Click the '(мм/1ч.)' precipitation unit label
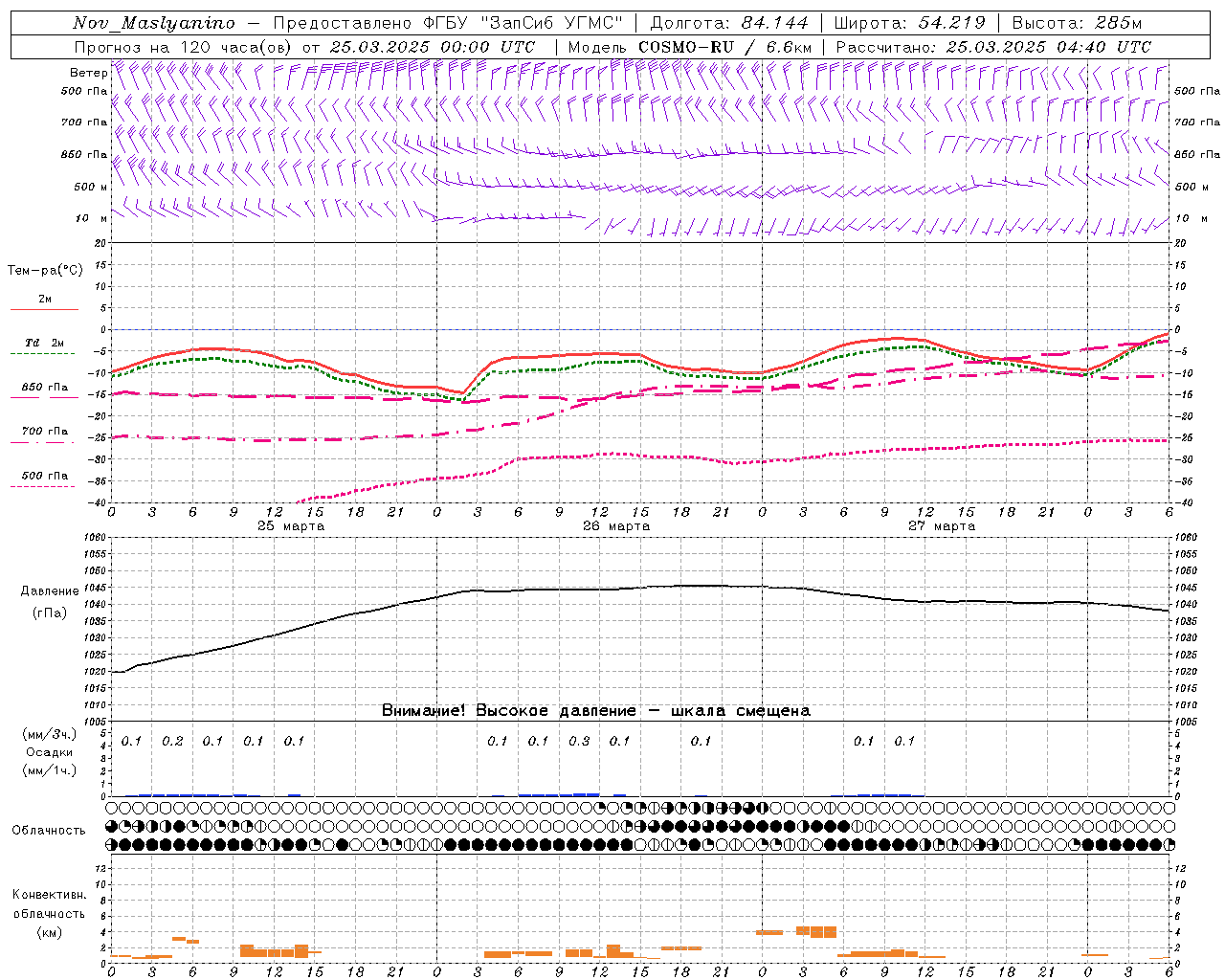This screenshot has width=1225, height=980. [x=50, y=770]
